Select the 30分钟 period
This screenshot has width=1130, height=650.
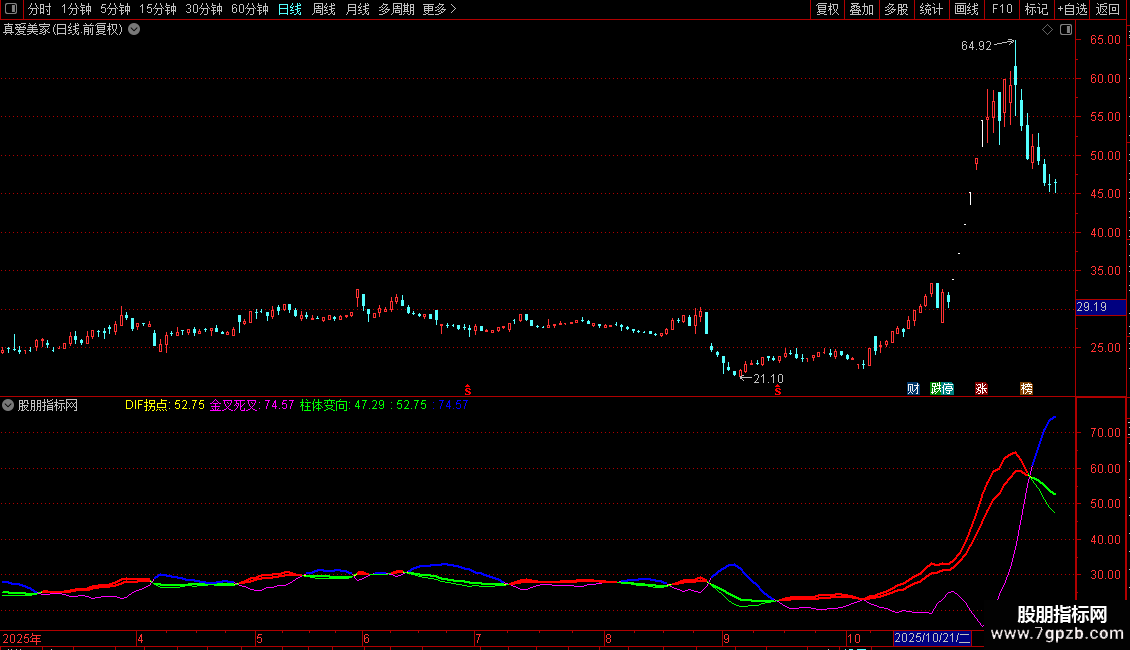point(204,9)
